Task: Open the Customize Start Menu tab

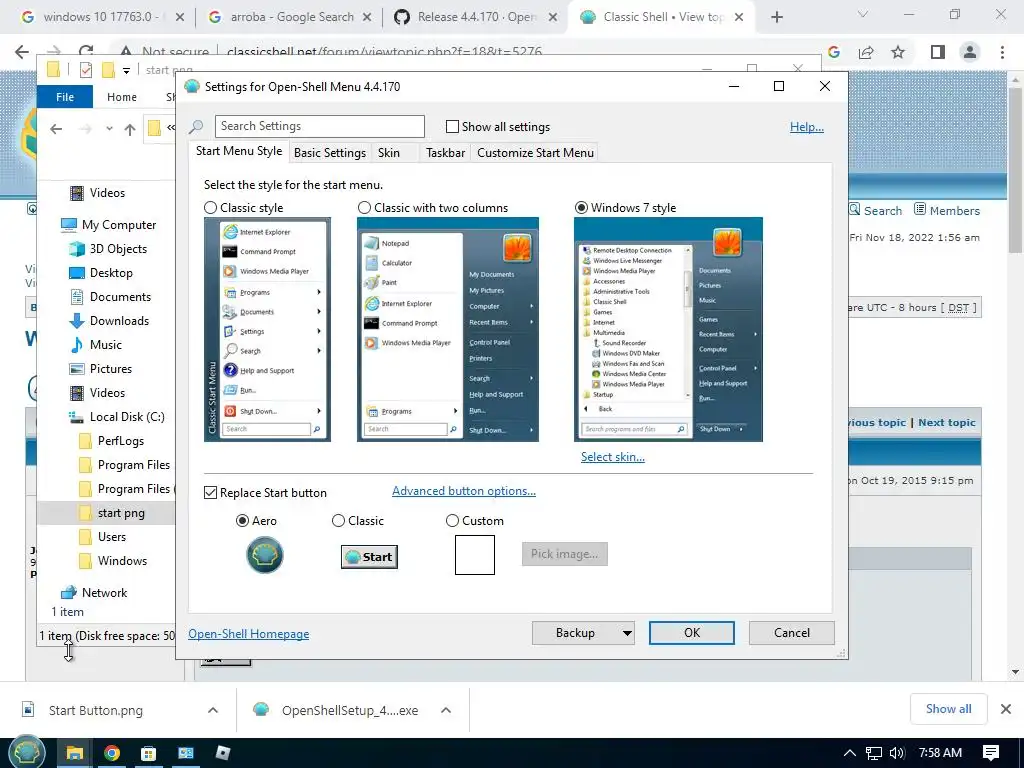Action: pyautogui.click(x=536, y=153)
